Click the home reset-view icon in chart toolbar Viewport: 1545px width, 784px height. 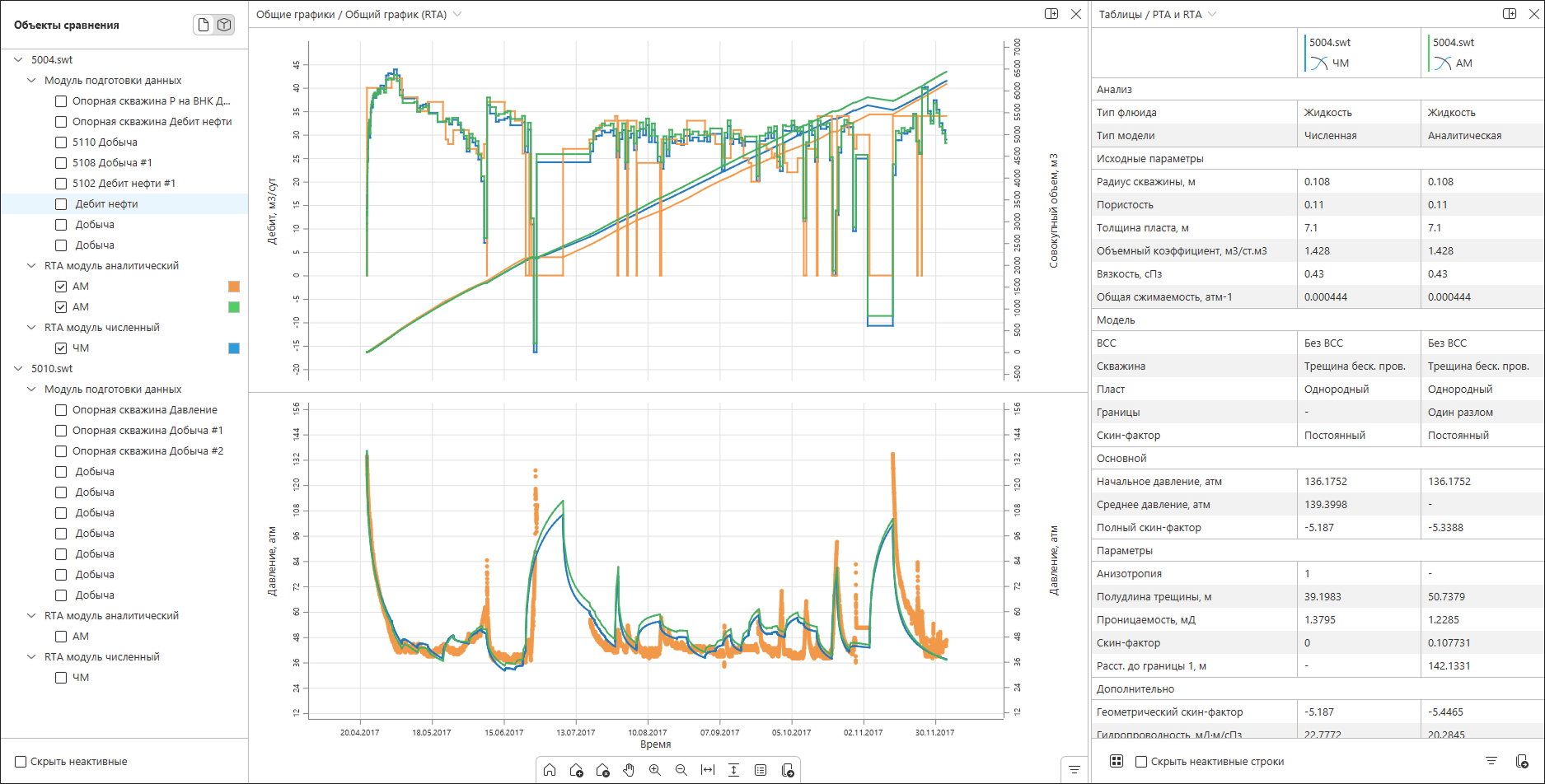550,770
